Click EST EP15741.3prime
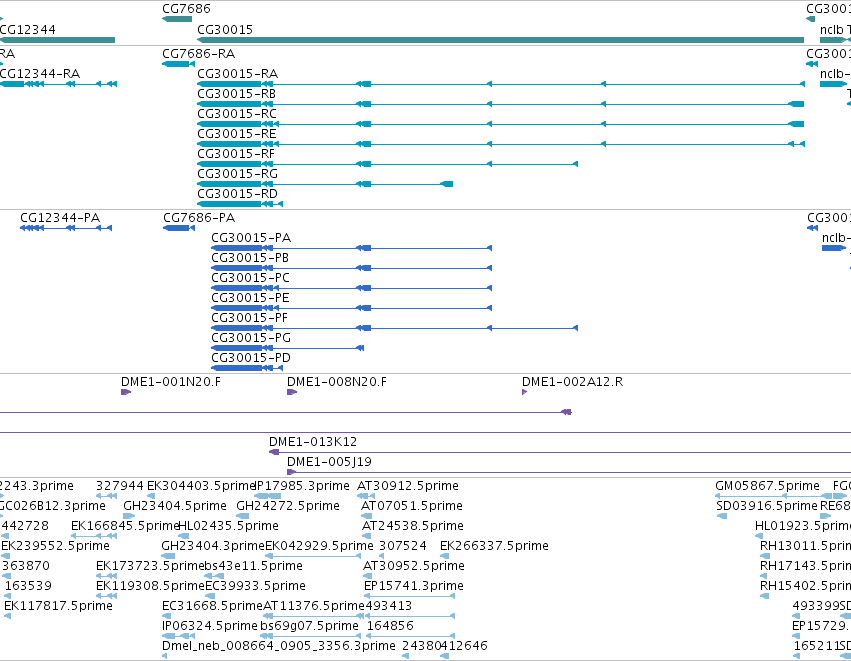The height and width of the screenshot is (661, 851). (414, 587)
